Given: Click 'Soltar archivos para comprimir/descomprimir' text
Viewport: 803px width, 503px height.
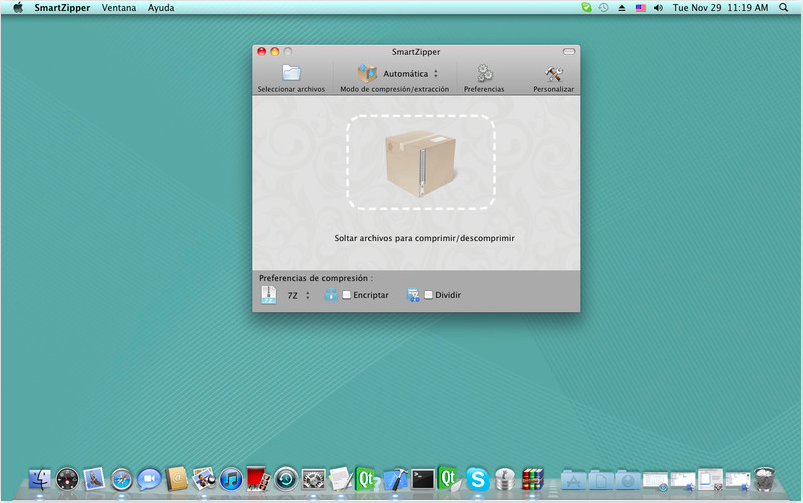Looking at the screenshot, I should [425, 238].
